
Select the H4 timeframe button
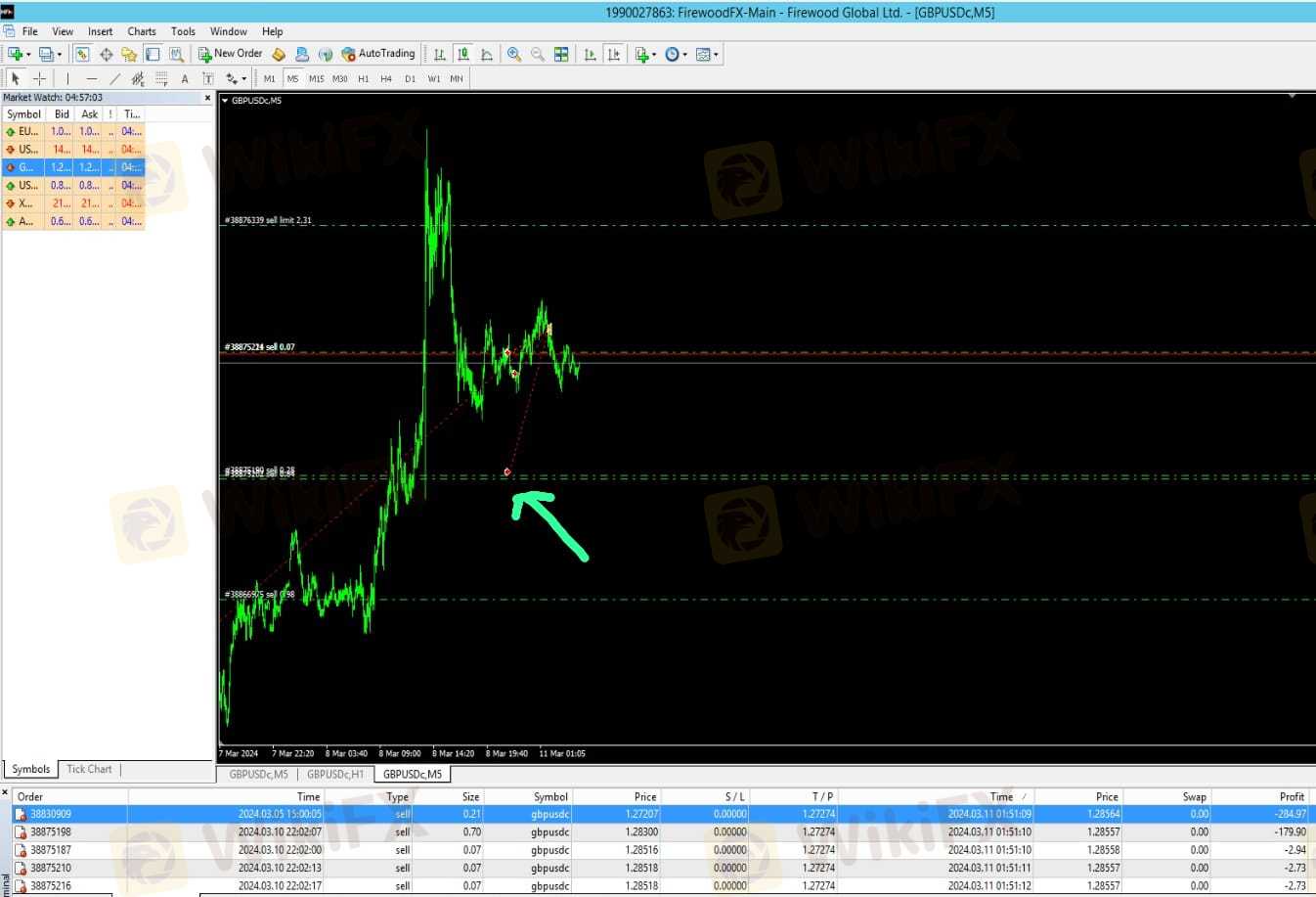point(386,78)
